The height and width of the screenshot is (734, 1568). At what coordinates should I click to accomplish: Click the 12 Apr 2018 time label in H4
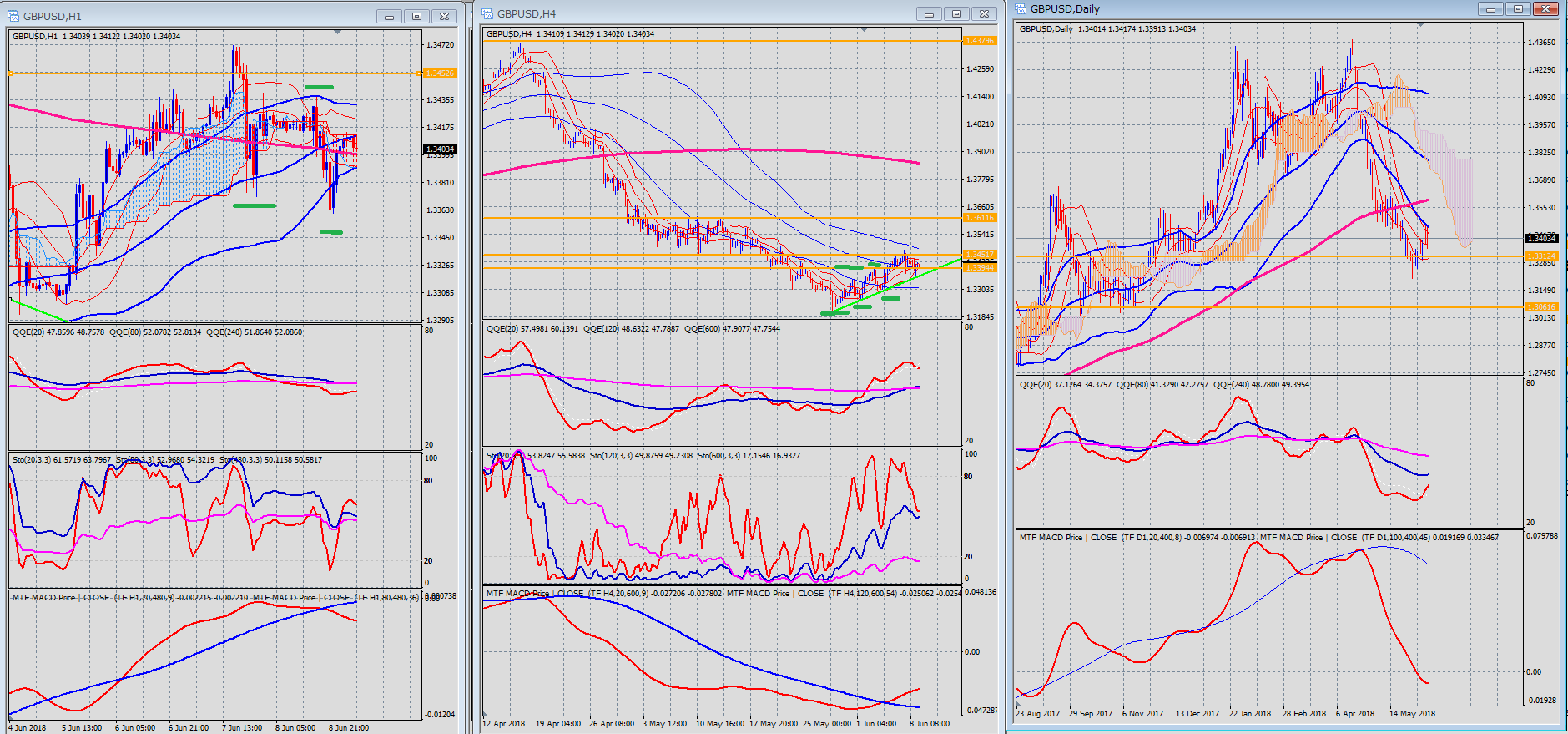504,724
